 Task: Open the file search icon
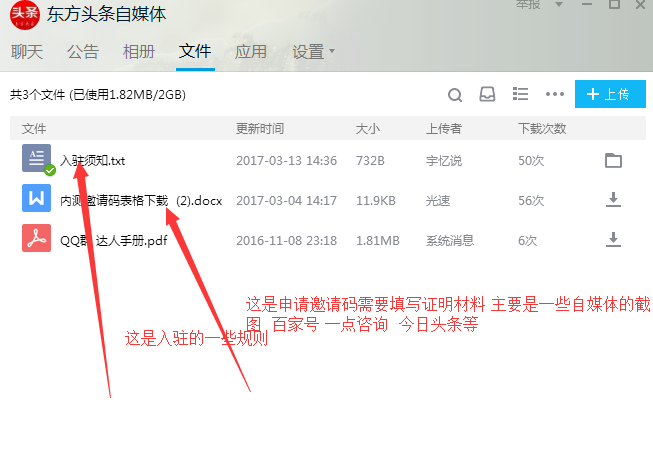click(455, 95)
